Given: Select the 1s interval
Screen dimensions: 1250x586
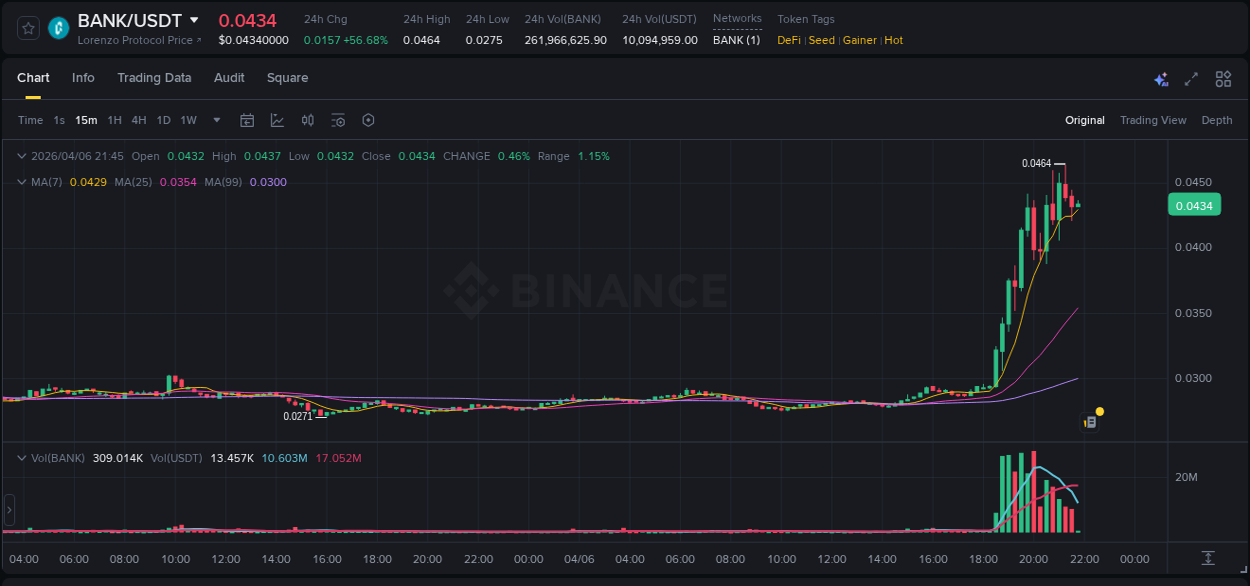Looking at the screenshot, I should tap(59, 120).
